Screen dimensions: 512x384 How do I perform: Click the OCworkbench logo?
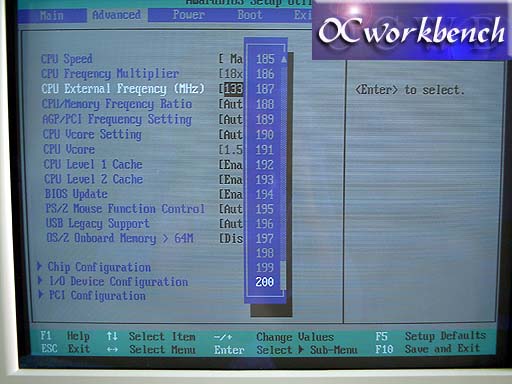click(412, 32)
